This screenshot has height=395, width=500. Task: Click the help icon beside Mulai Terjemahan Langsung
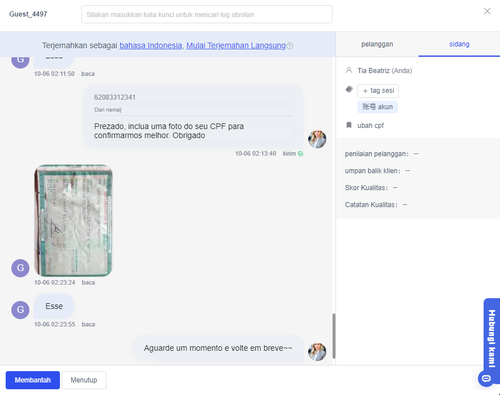(x=290, y=46)
